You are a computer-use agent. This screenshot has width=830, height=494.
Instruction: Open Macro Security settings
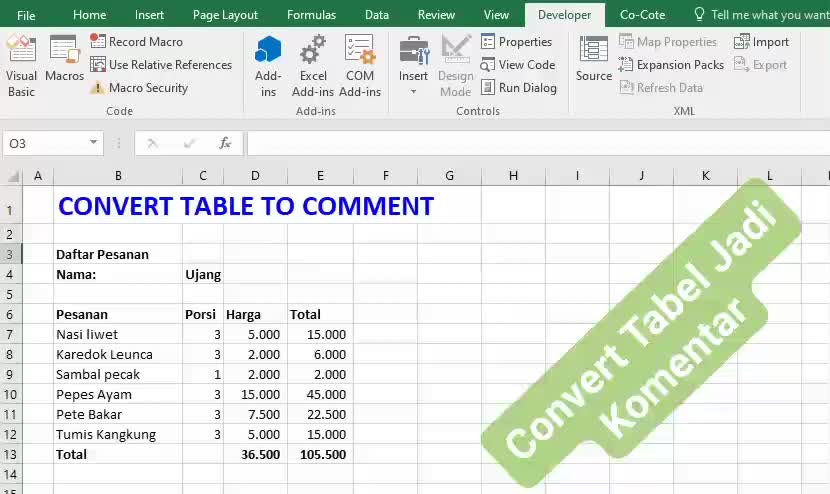(139, 87)
